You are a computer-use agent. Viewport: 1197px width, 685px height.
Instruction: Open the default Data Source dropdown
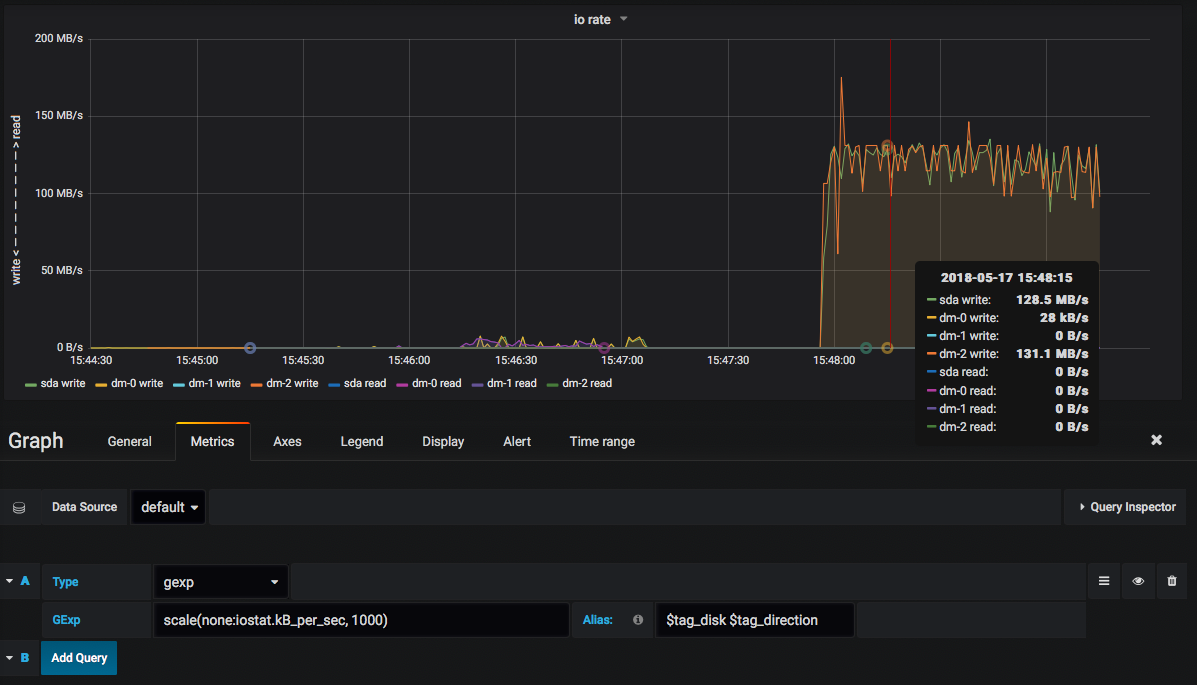[168, 507]
